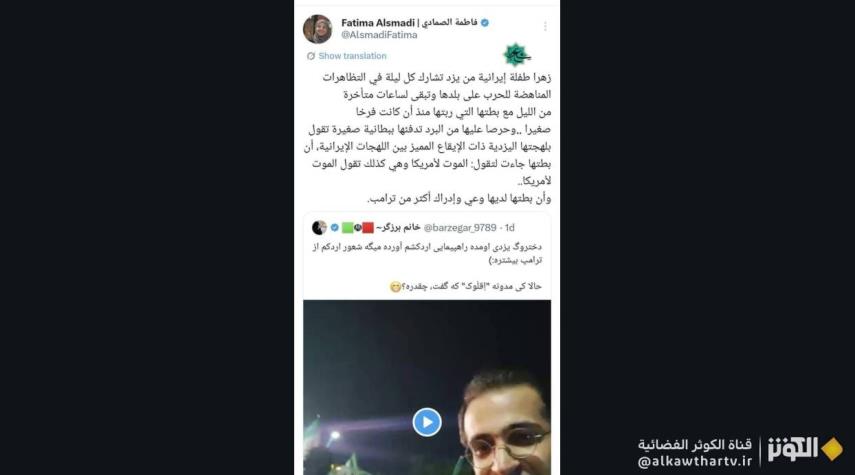Play the embedded video
Viewport: 855px width, 475px height.
tap(427, 422)
